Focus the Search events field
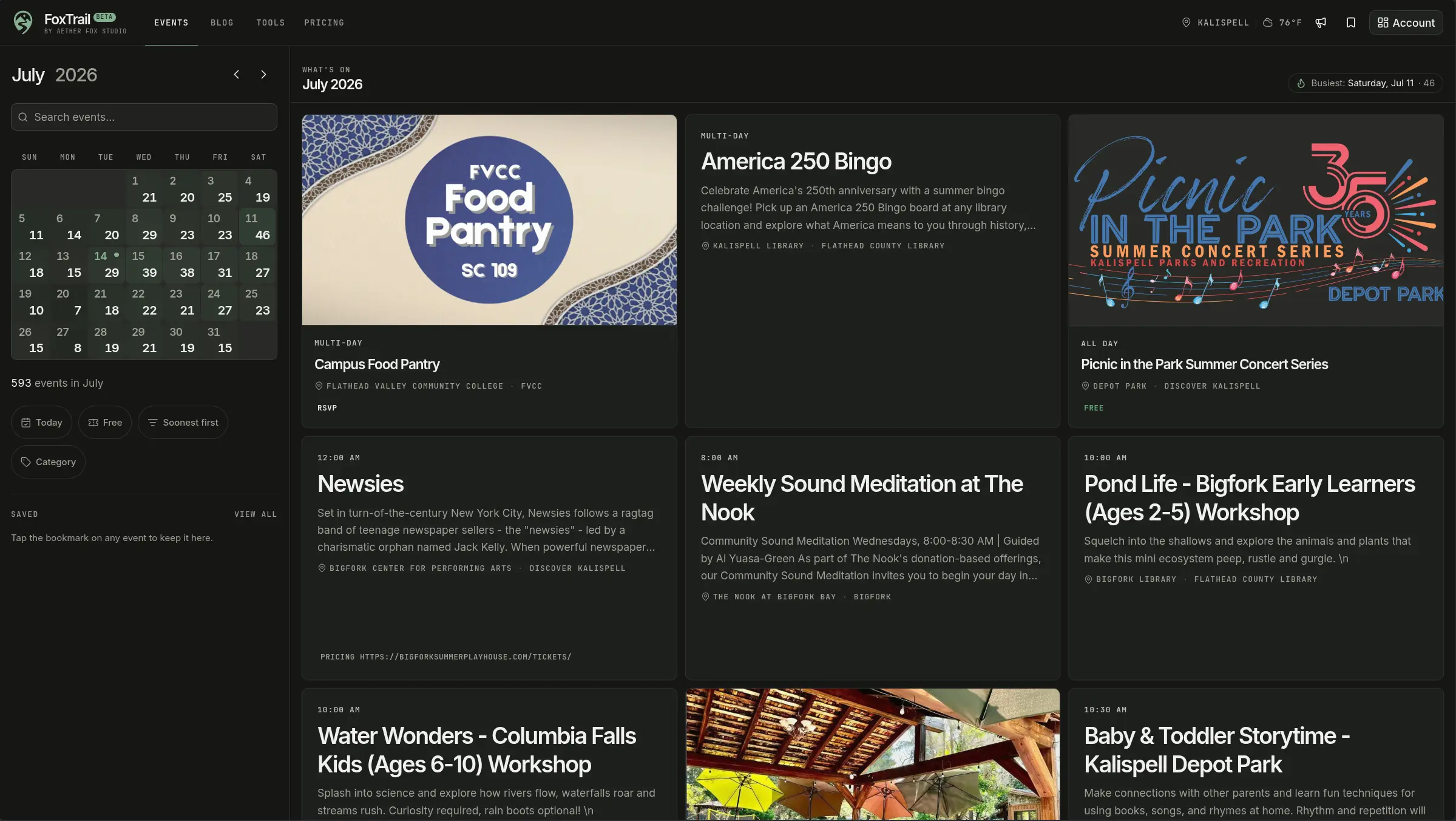This screenshot has height=821, width=1456. tap(144, 117)
